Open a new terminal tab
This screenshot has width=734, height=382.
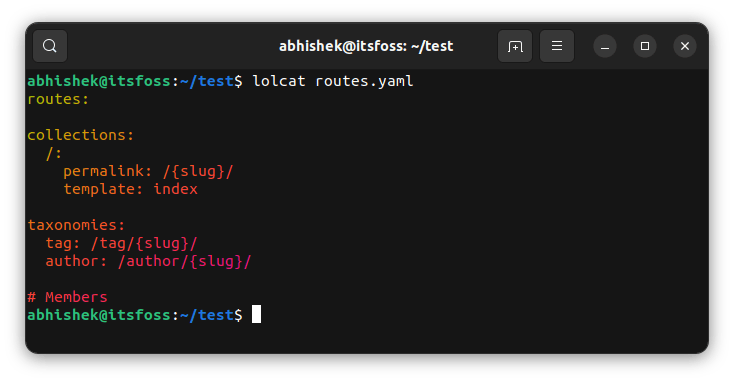click(x=515, y=46)
